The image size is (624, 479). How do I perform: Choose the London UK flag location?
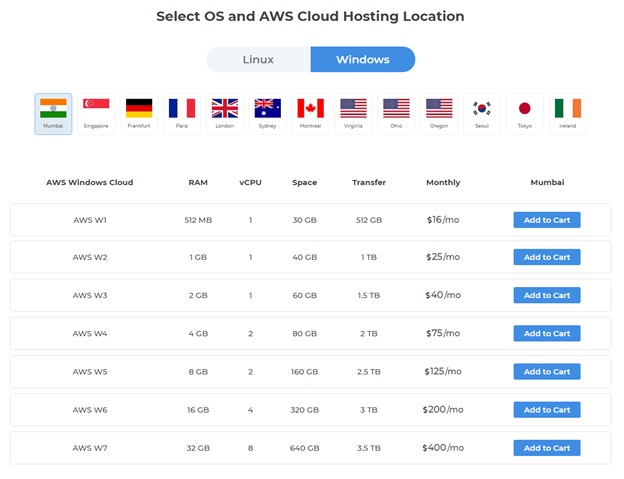(x=225, y=114)
